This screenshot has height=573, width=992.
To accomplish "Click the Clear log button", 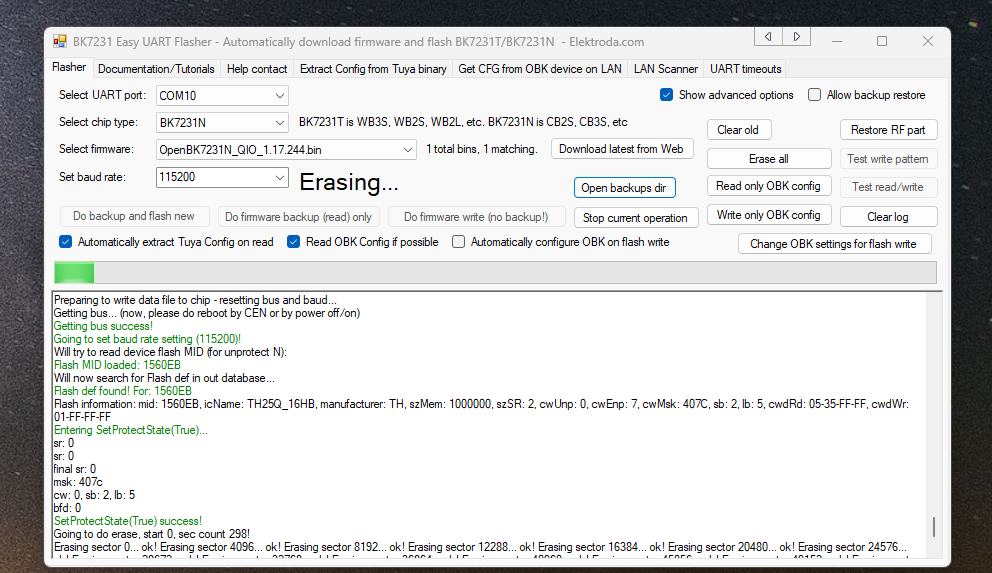I will (x=888, y=217).
